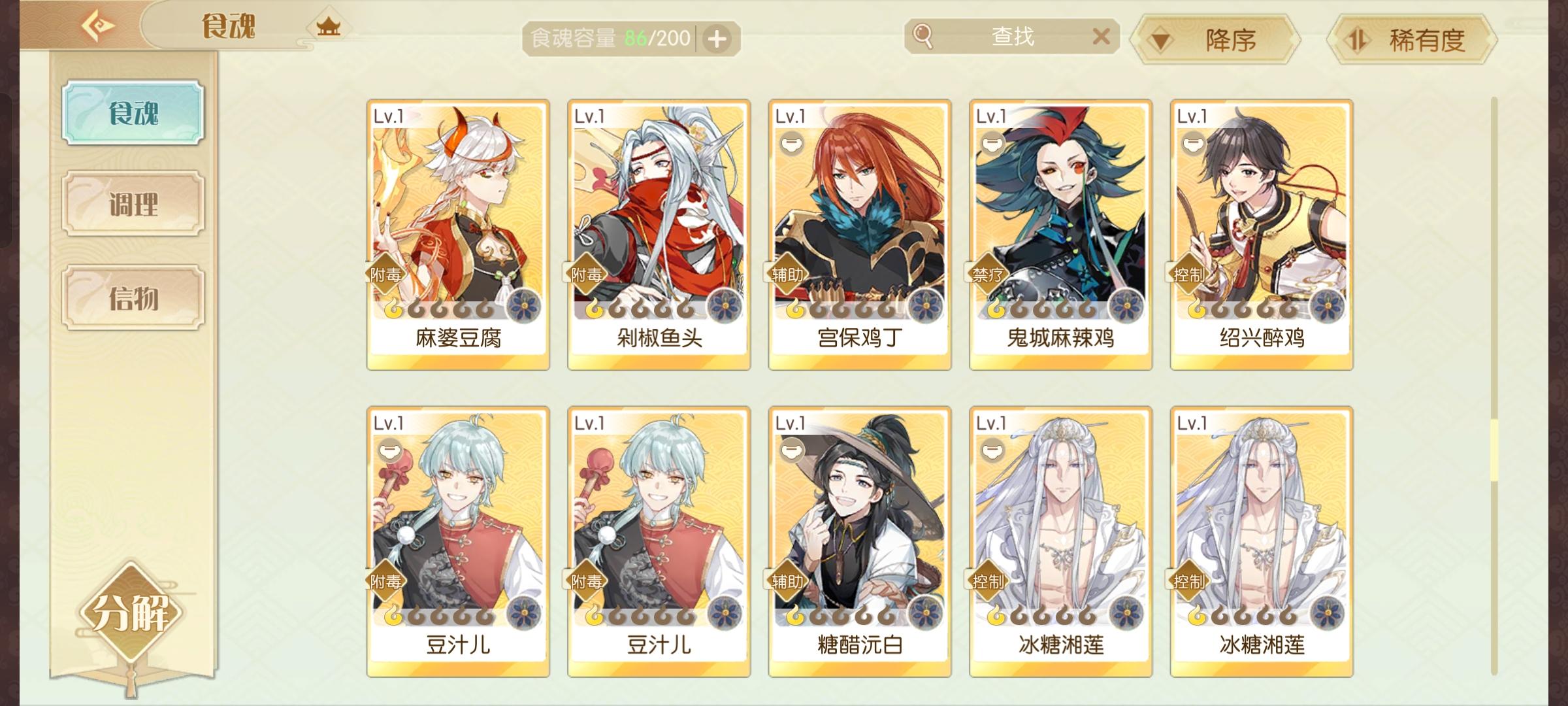Select the first 豆汁儿 card
Screen dimensions: 1568x706
click(458, 542)
